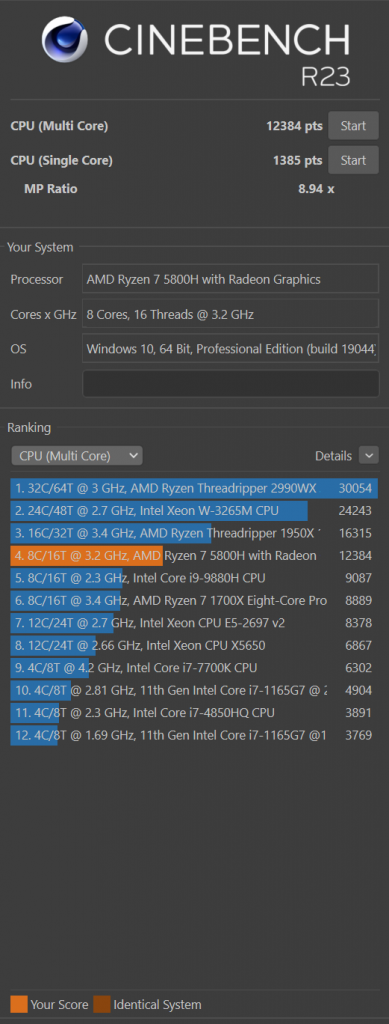Select the Xeon X5650 ranking entry

click(x=194, y=645)
